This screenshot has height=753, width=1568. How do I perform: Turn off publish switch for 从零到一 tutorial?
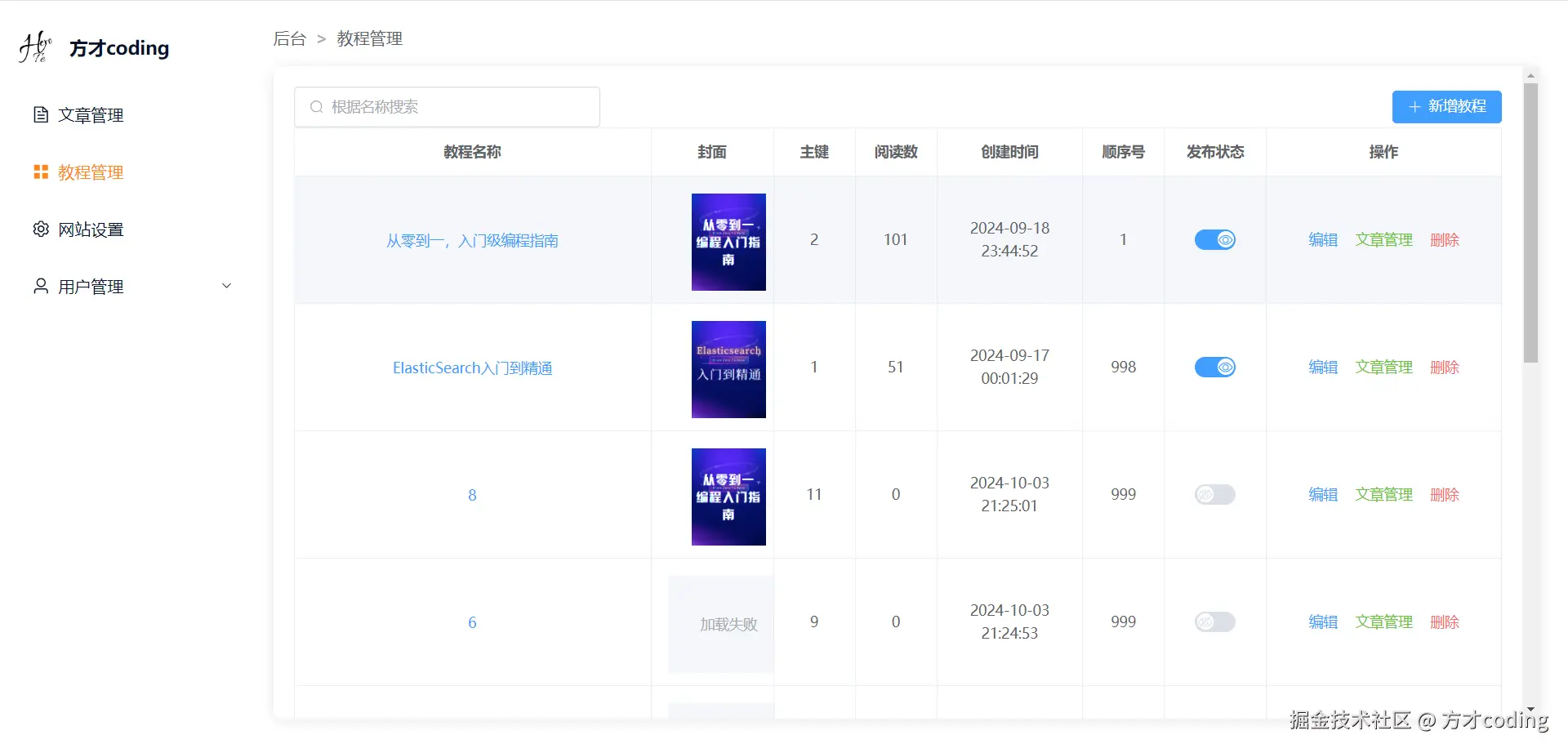click(x=1215, y=240)
